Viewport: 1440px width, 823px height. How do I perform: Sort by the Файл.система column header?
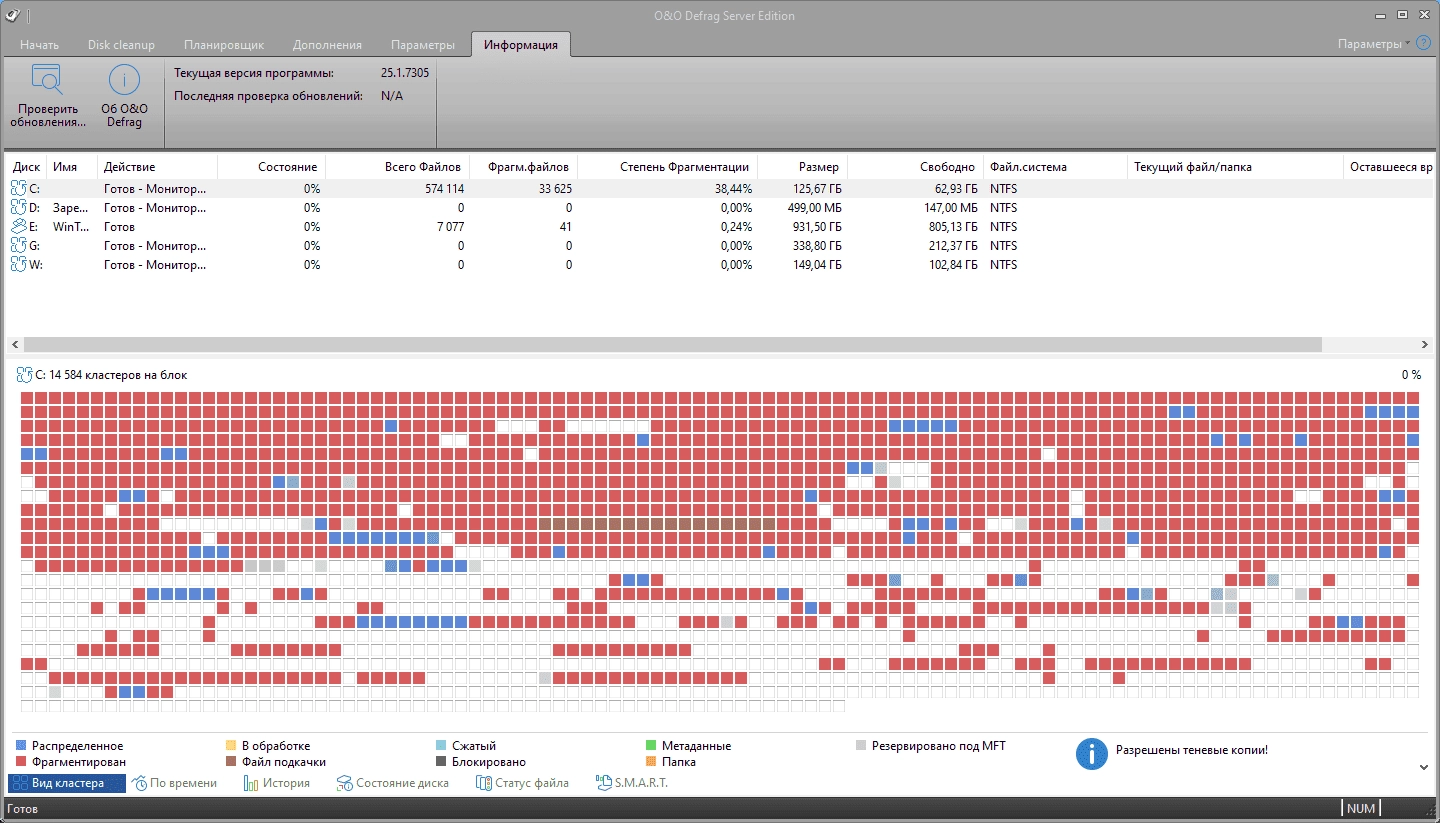point(1054,167)
